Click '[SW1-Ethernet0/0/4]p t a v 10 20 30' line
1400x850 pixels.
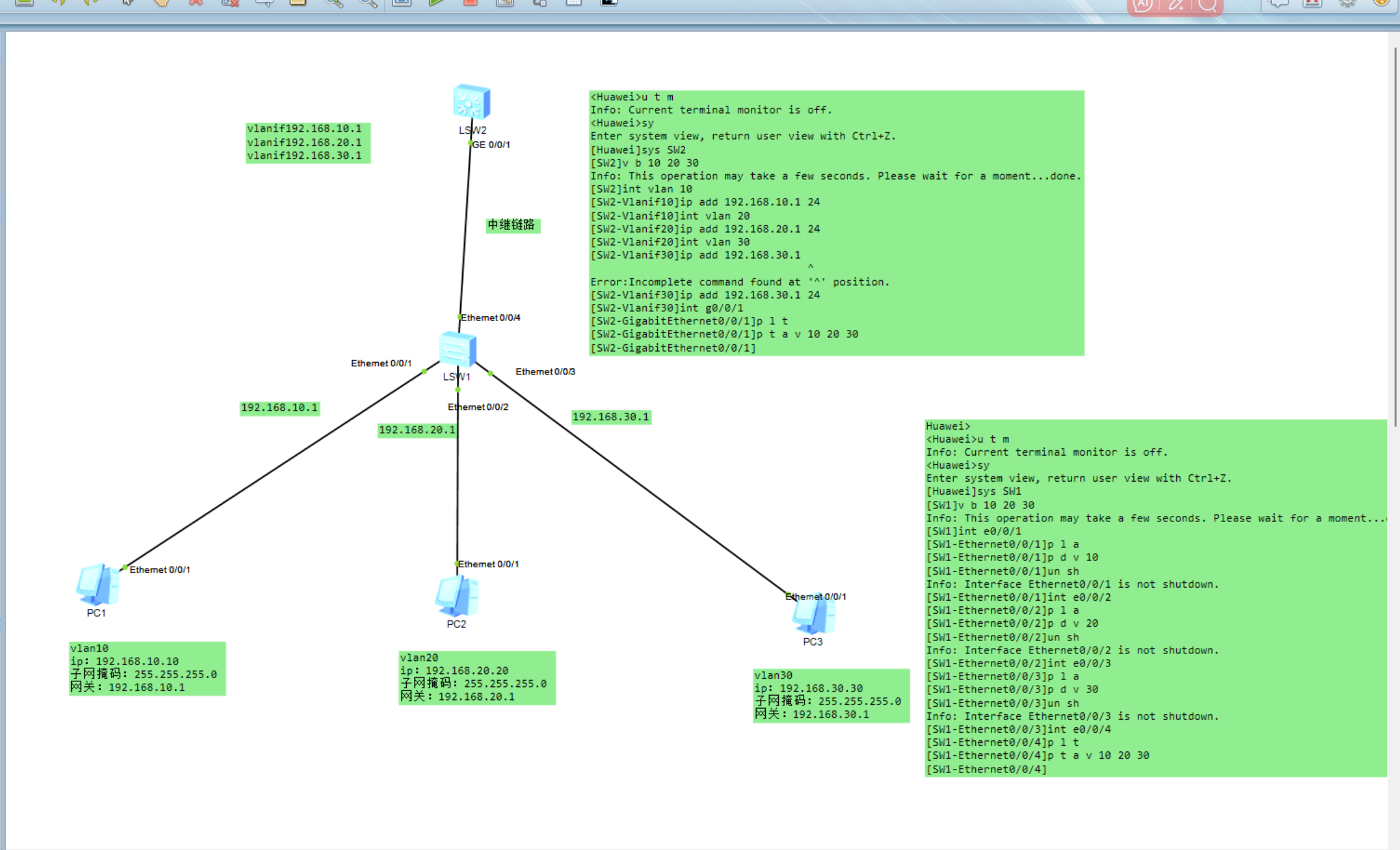[x=1038, y=756]
